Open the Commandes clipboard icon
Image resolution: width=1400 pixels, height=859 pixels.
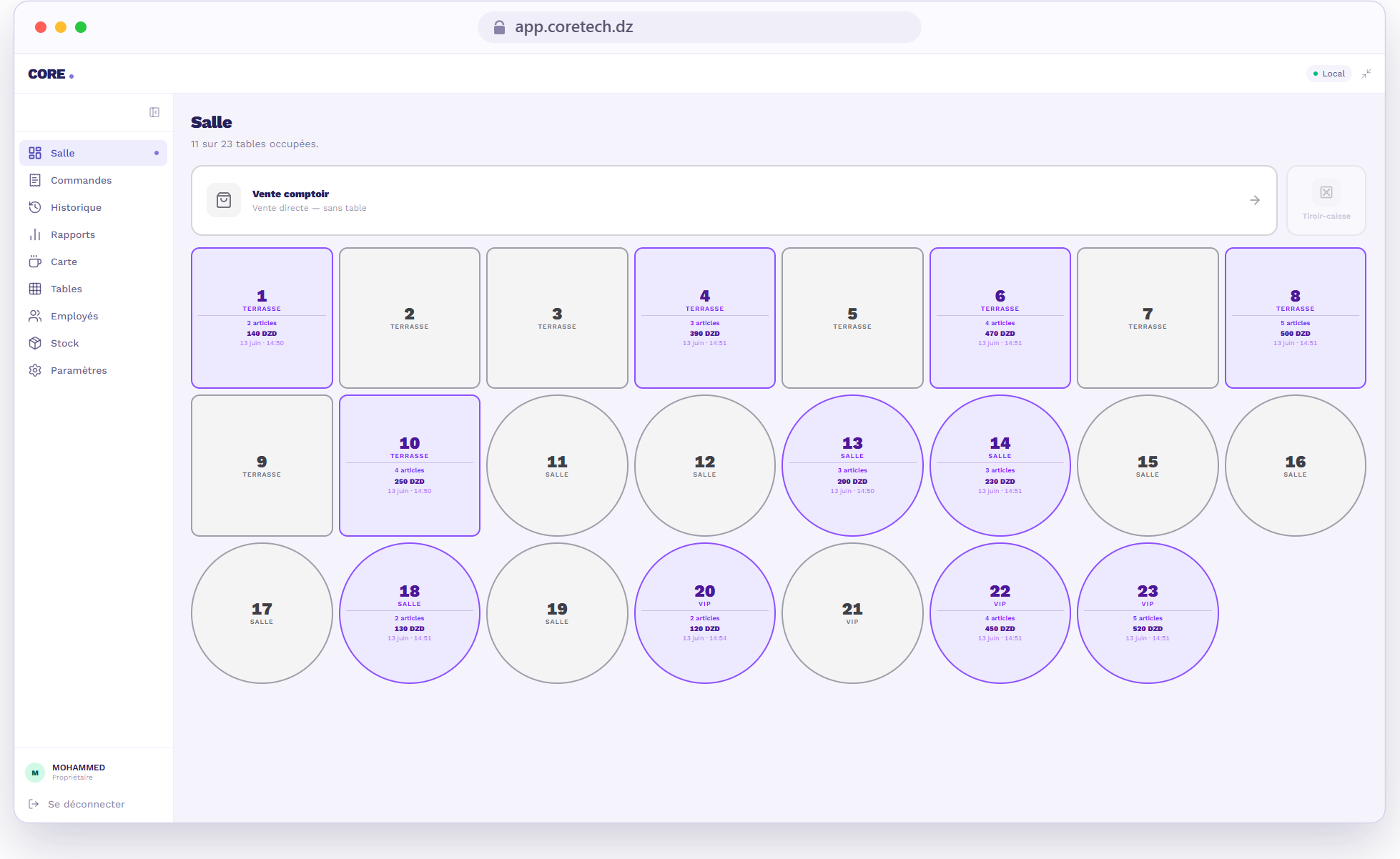point(35,180)
